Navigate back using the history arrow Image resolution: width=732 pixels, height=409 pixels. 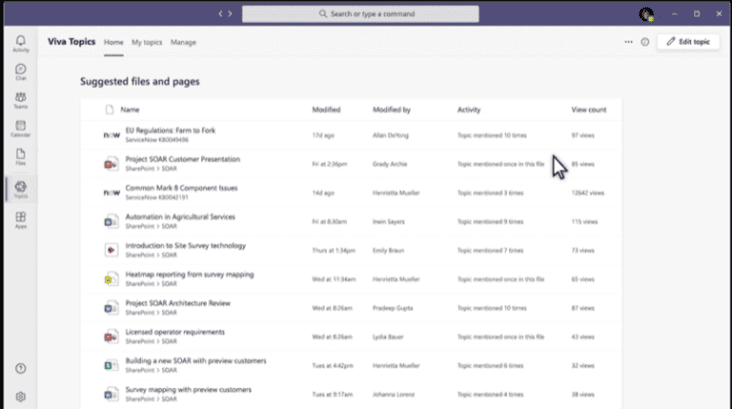[x=222, y=14]
